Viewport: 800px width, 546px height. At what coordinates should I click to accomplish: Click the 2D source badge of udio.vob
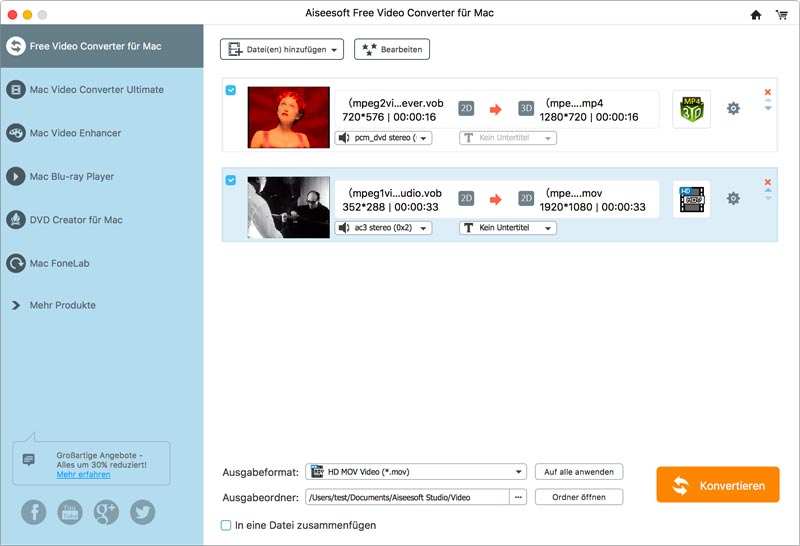pyautogui.click(x=466, y=198)
